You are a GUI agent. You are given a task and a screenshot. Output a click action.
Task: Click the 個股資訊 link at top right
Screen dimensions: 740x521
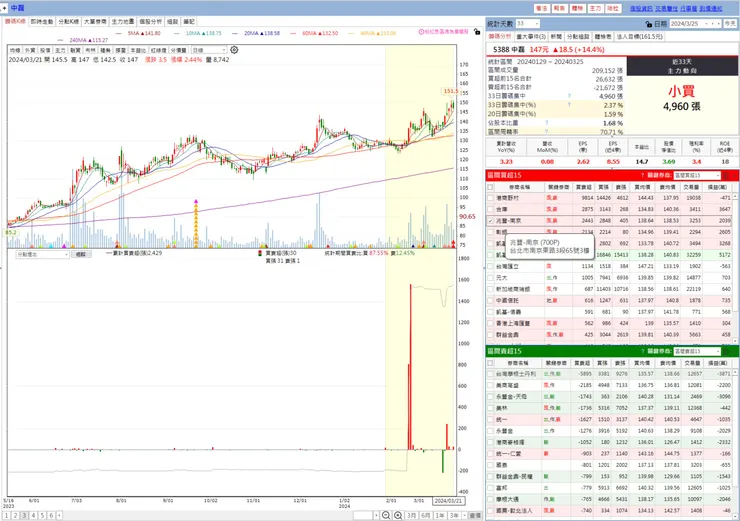641,8
